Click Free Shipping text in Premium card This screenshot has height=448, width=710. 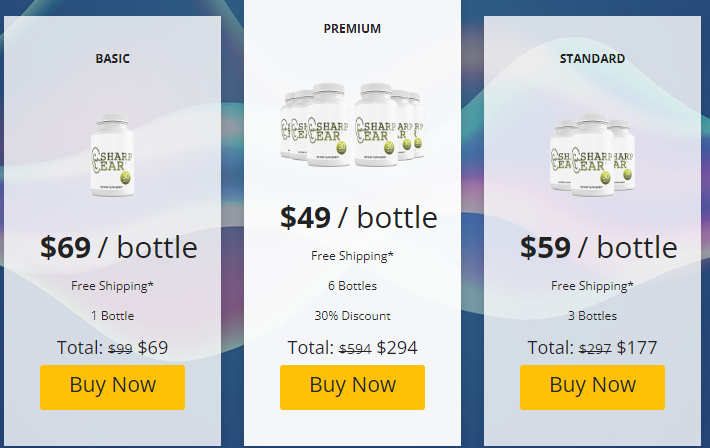click(x=352, y=256)
